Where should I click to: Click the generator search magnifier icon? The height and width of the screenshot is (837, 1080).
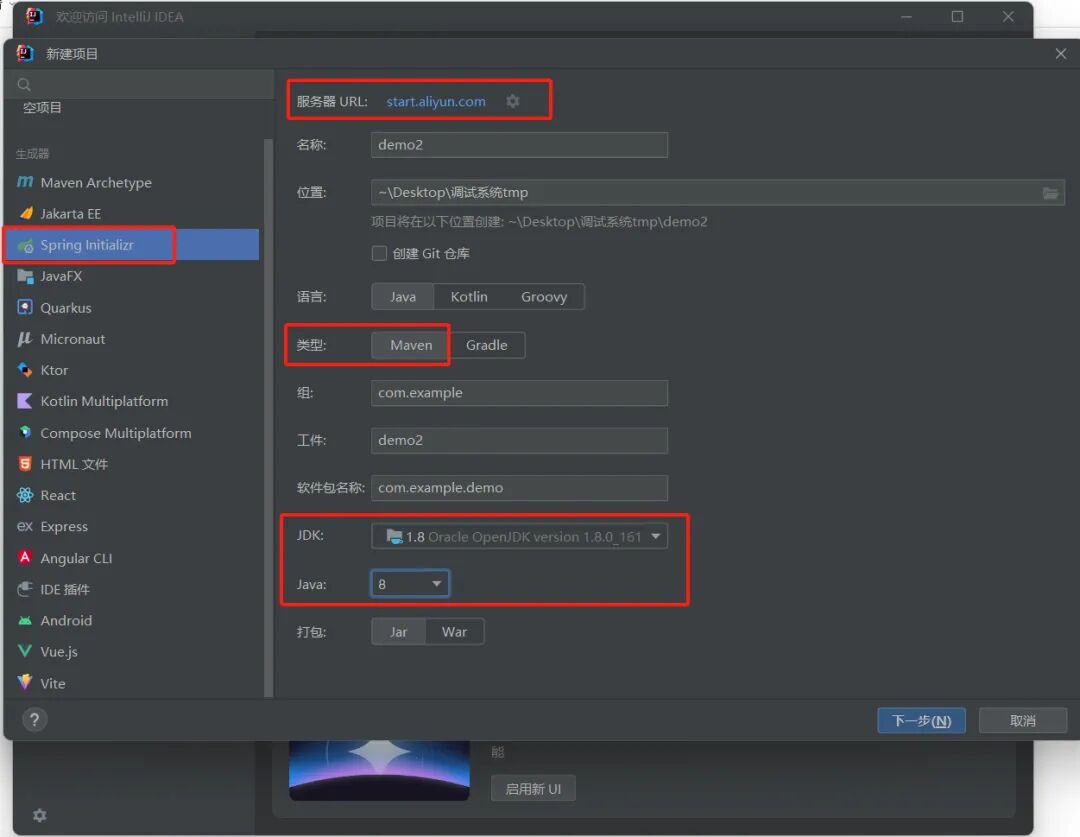(24, 85)
